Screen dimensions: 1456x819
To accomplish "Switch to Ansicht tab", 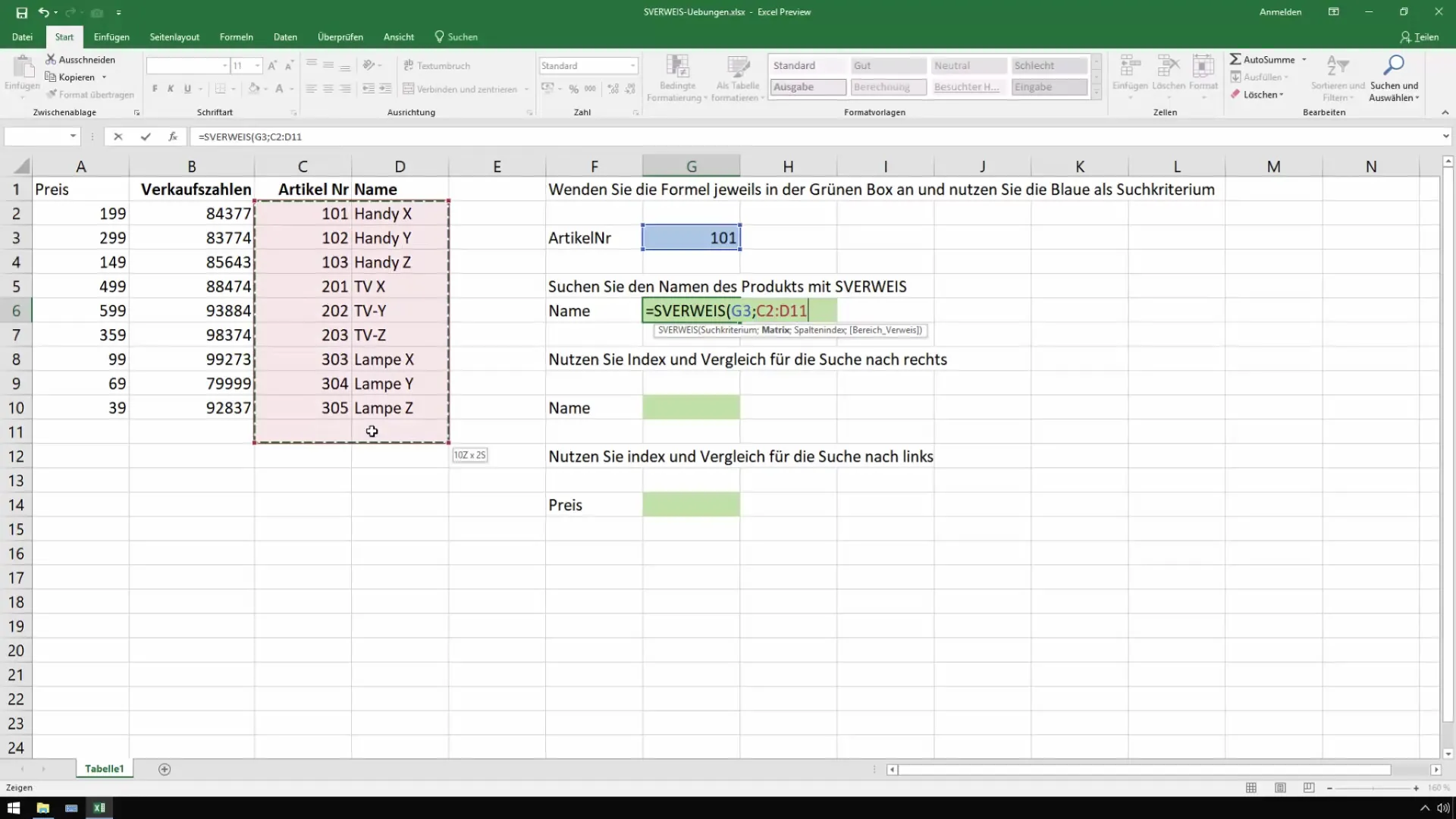I will (x=399, y=36).
